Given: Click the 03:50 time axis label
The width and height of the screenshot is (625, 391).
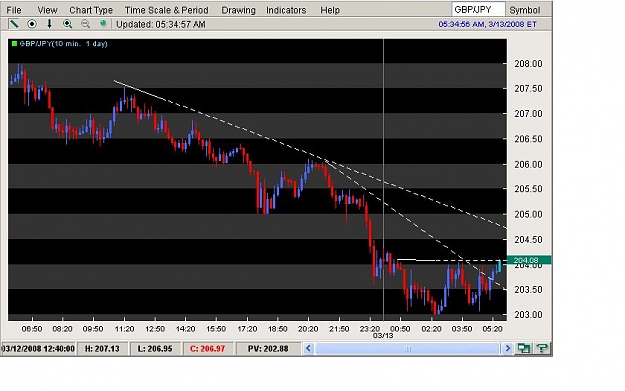Looking at the screenshot, I should (462, 329).
